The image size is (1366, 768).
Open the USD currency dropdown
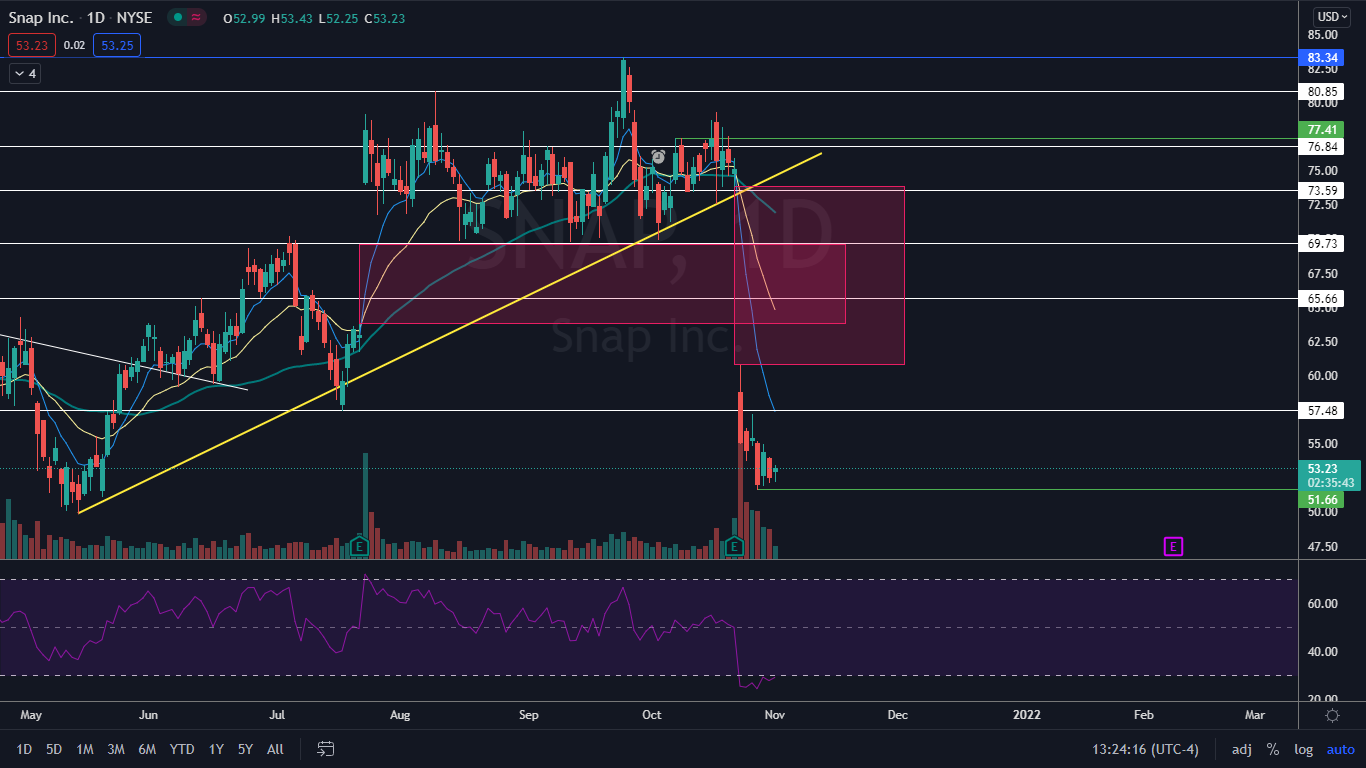pyautogui.click(x=1332, y=16)
